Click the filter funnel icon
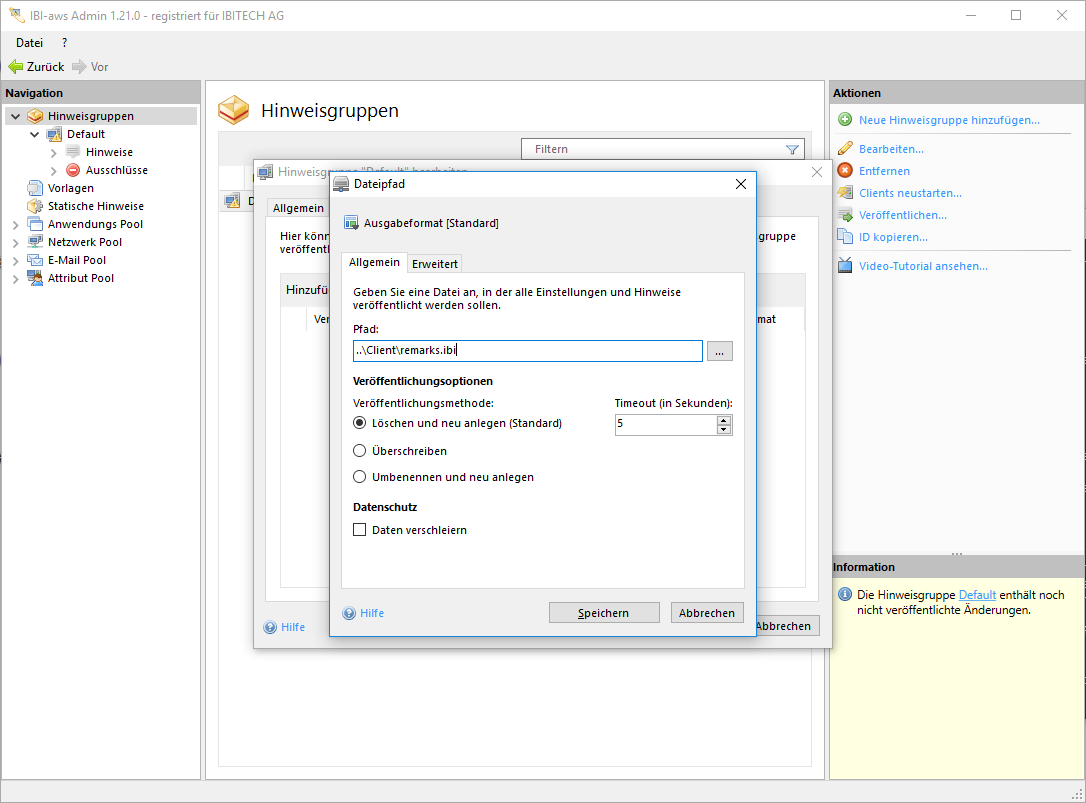This screenshot has width=1086, height=803. pyautogui.click(x=793, y=150)
